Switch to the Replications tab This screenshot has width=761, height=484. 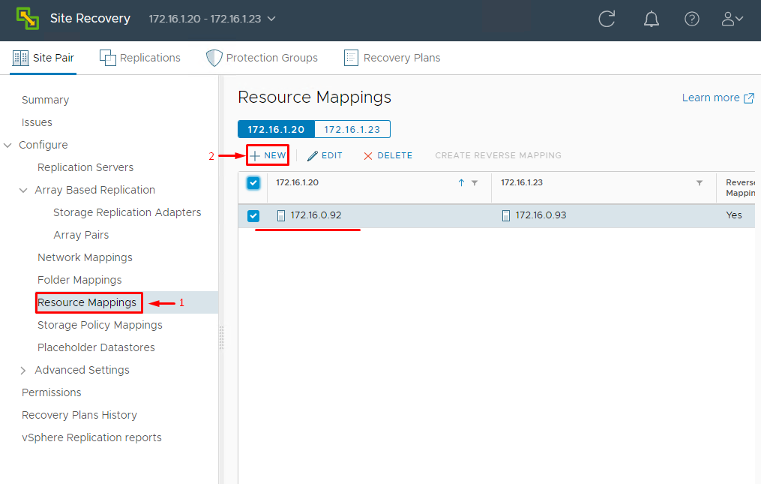140,58
